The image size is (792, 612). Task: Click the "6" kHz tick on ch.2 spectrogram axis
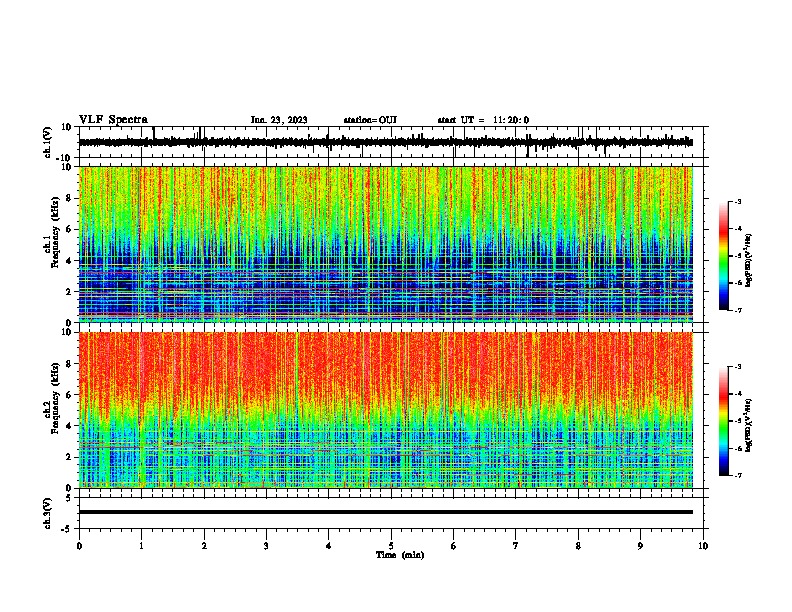click(70, 395)
